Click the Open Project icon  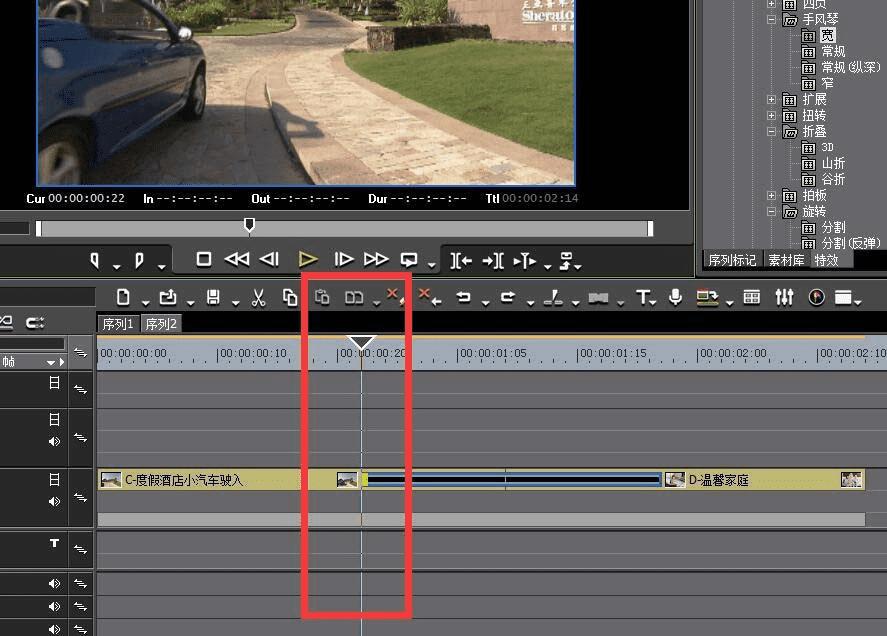[x=168, y=297]
